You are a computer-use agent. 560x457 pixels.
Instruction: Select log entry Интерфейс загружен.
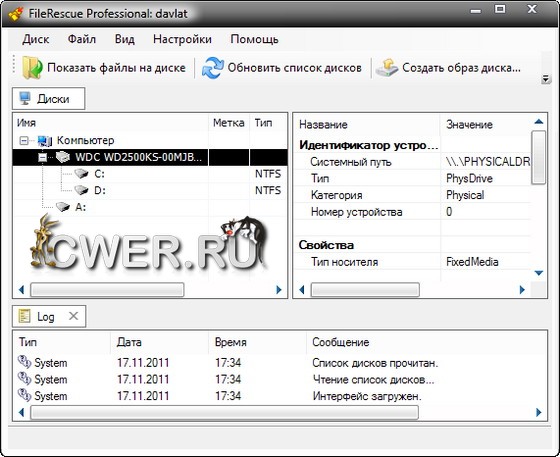[x=280, y=396]
